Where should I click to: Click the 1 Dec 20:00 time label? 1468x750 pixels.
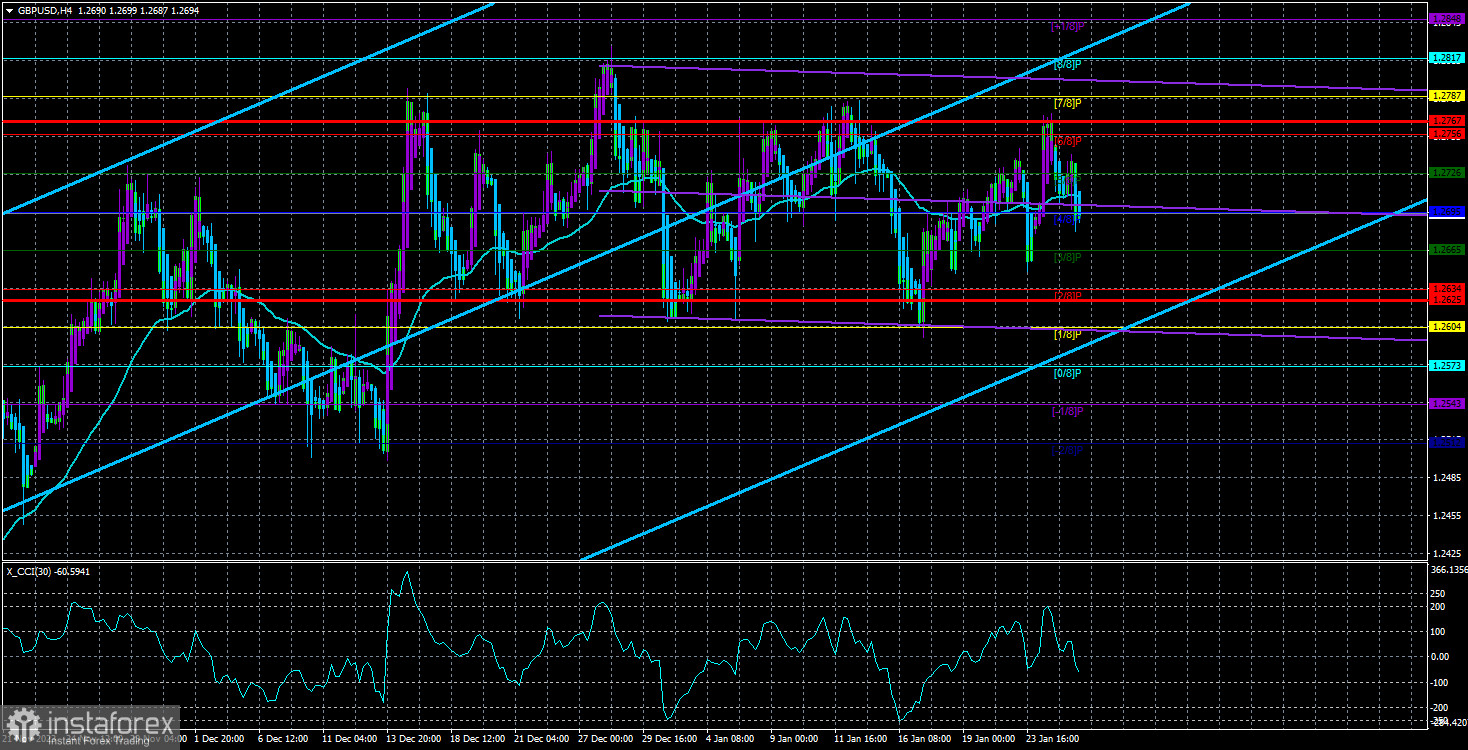coord(220,740)
